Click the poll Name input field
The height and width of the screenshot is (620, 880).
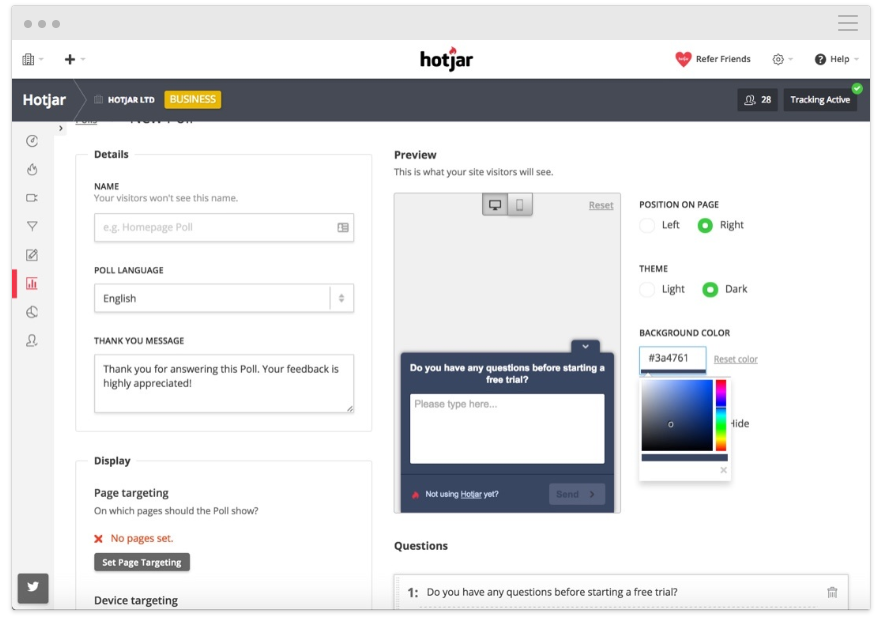pos(224,227)
